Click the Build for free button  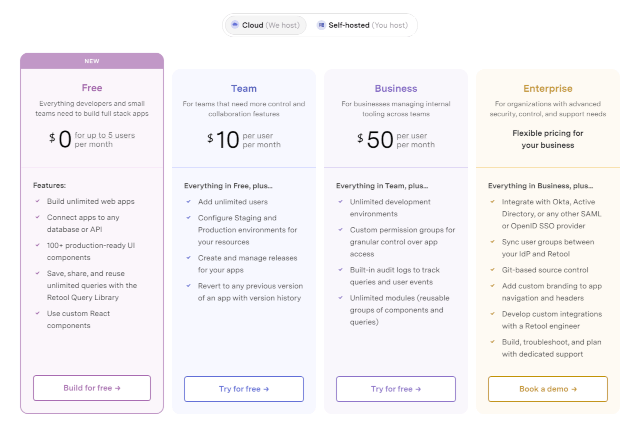92,388
